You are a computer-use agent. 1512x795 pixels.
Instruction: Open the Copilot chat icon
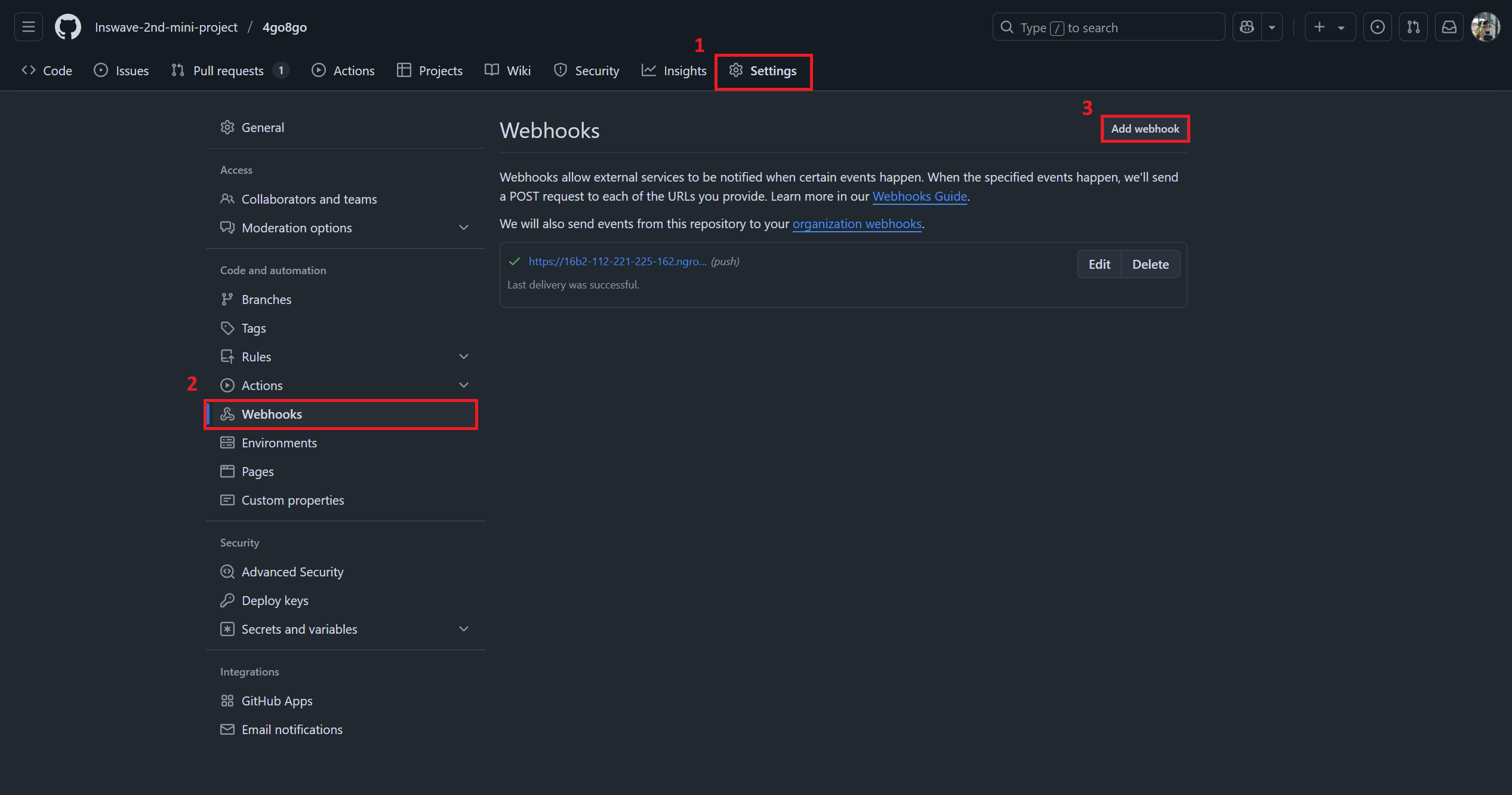[x=1247, y=27]
